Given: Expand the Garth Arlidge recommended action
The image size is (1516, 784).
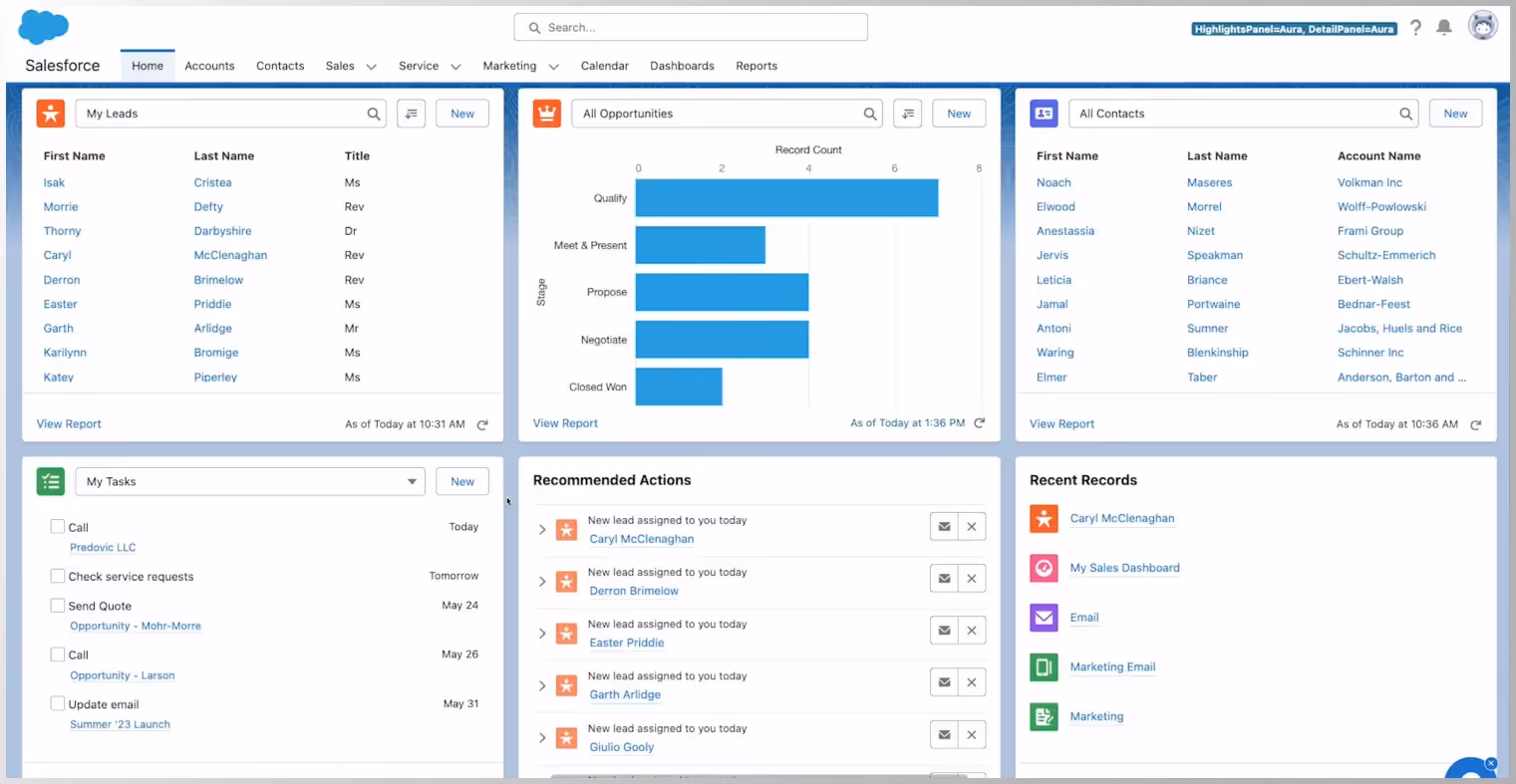Looking at the screenshot, I should click(x=542, y=685).
